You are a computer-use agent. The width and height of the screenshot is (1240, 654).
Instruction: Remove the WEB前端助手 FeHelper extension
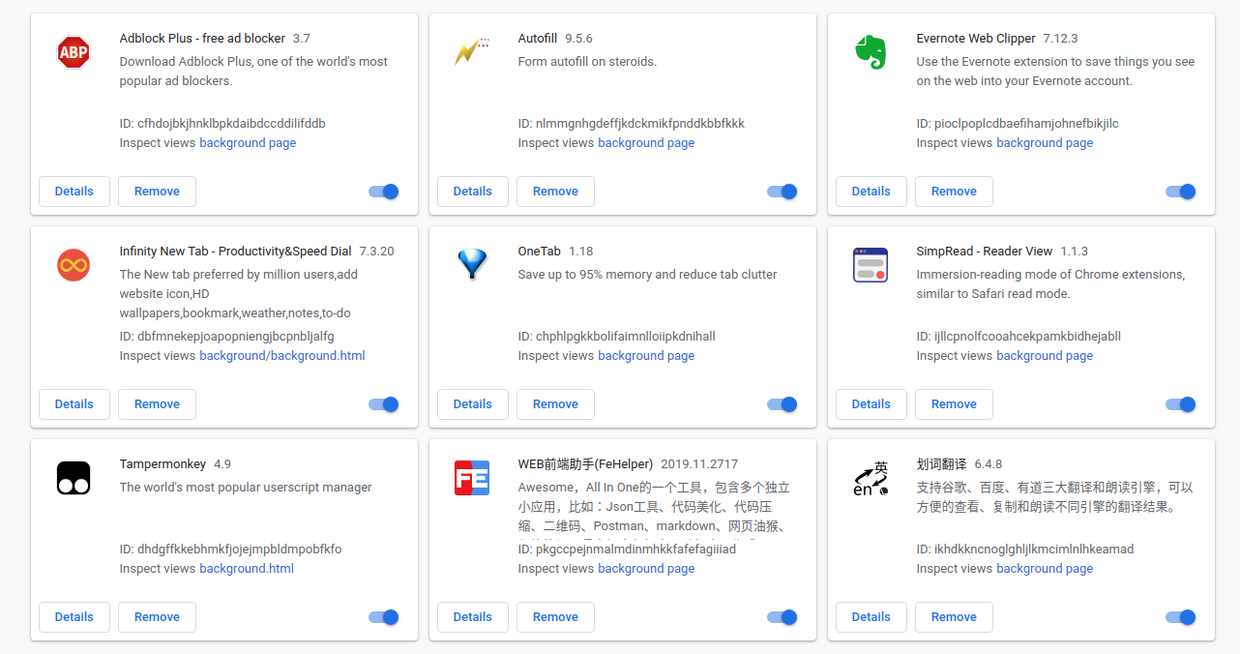pyautogui.click(x=555, y=617)
